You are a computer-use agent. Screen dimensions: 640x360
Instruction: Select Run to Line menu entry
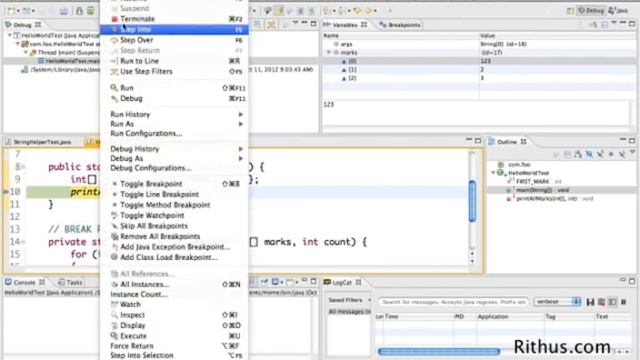[174, 61]
